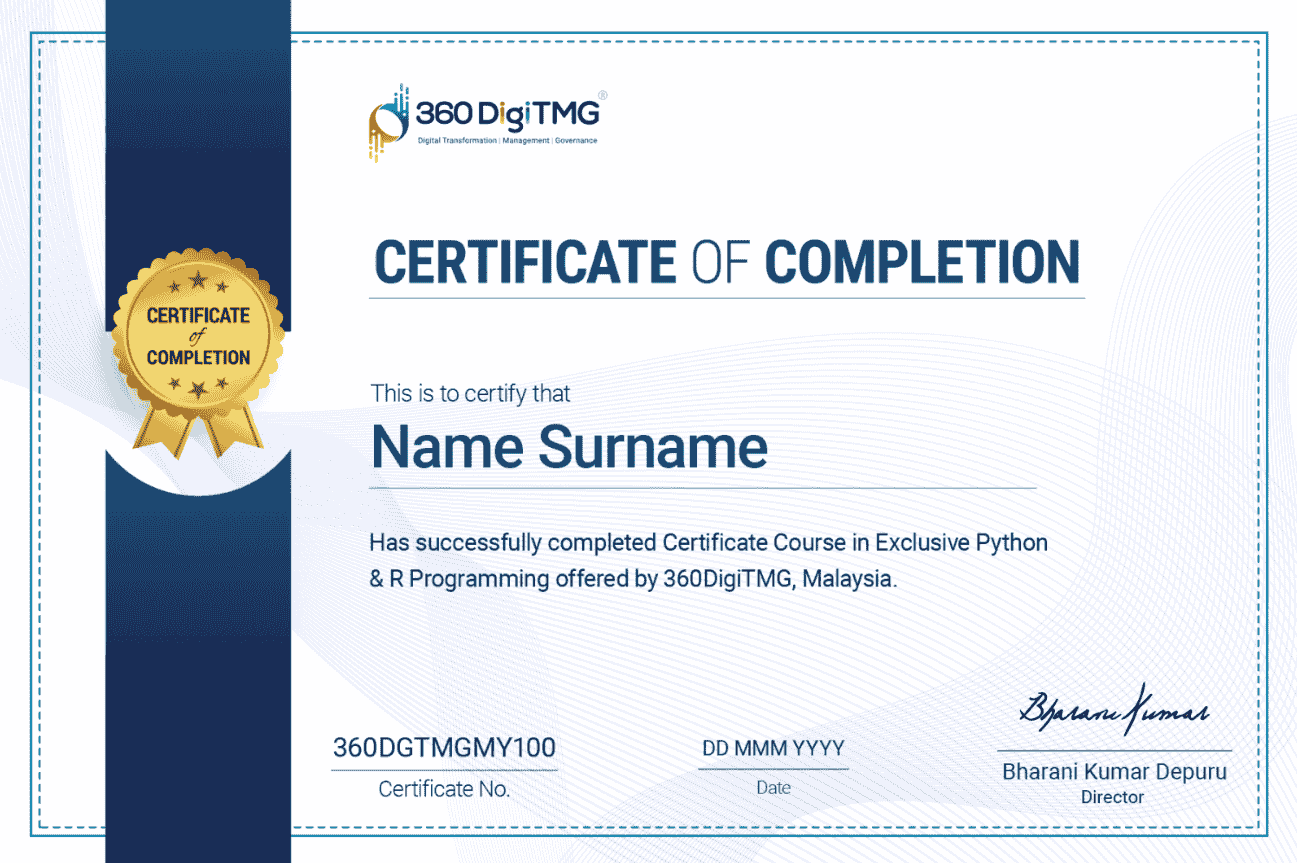
Task: Select the Certificate No. label
Action: (x=444, y=789)
